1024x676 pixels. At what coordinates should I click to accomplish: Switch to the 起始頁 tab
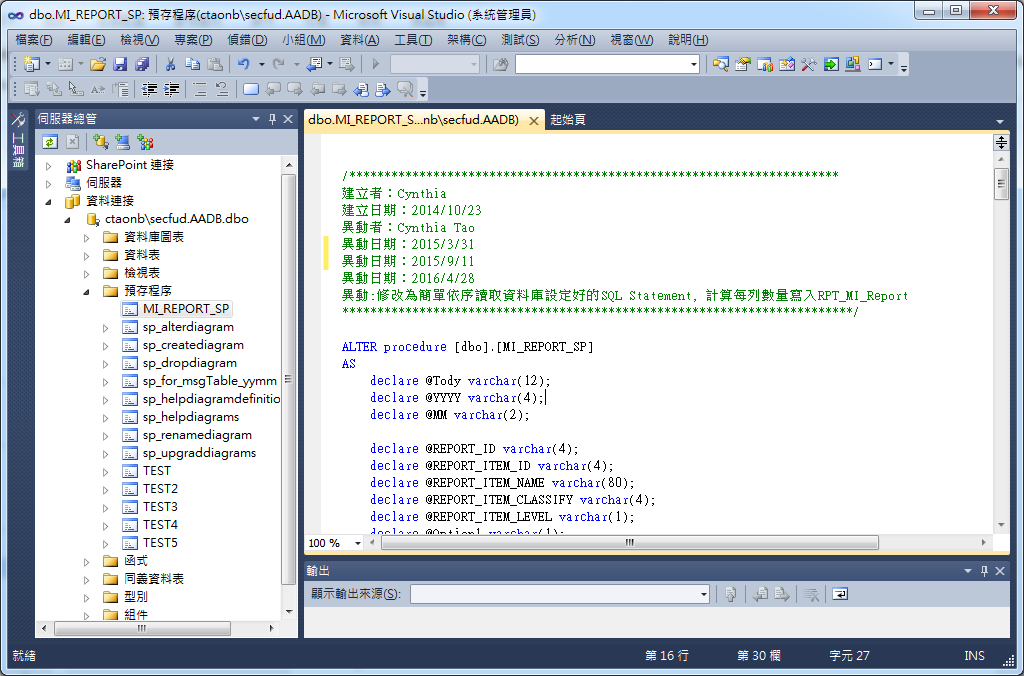point(567,118)
